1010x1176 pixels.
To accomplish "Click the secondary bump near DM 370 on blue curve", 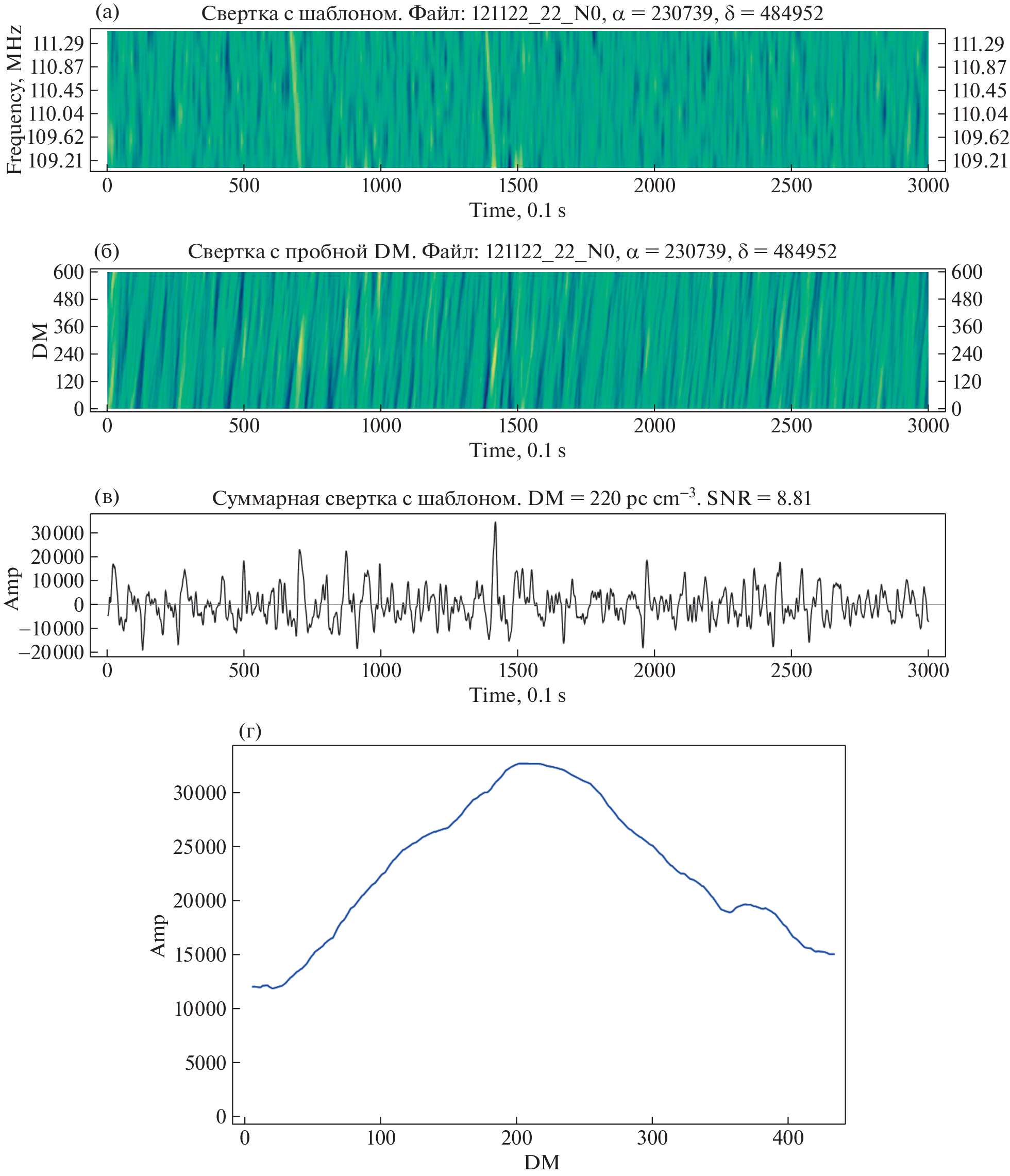I will 746,905.
